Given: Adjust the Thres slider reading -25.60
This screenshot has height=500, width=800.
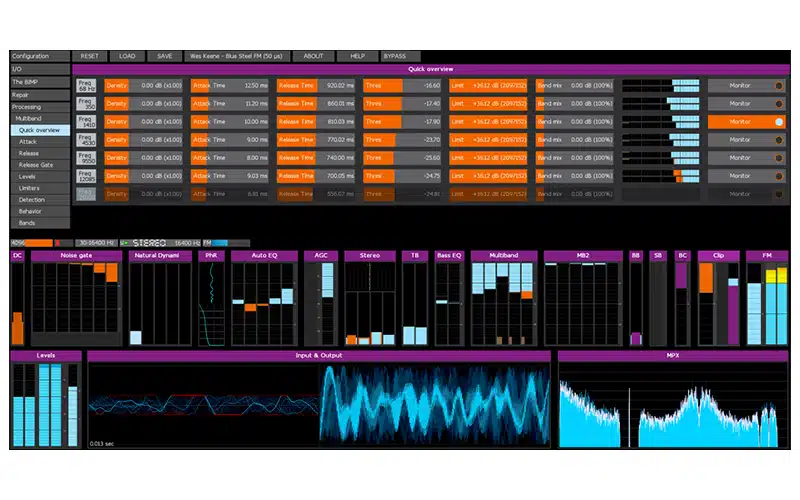Looking at the screenshot, I should (x=402, y=158).
